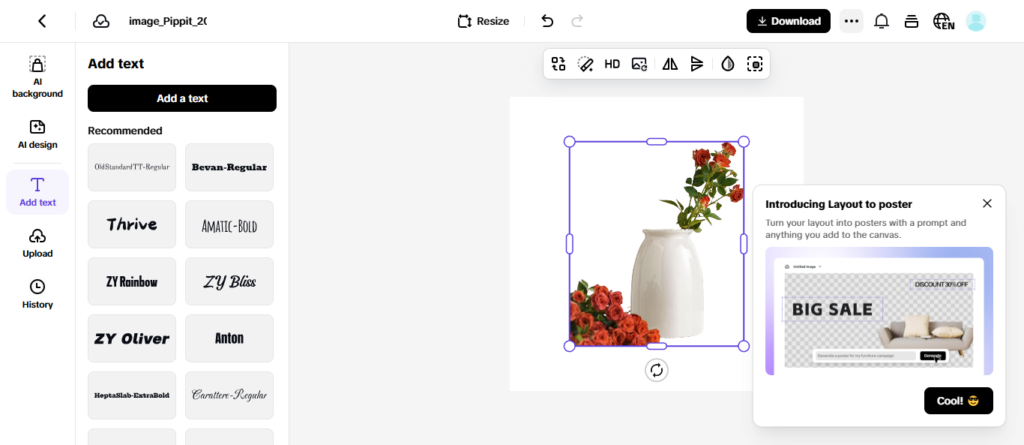This screenshot has height=445, width=1024.
Task: Click the cloud save icon
Action: tap(100, 21)
